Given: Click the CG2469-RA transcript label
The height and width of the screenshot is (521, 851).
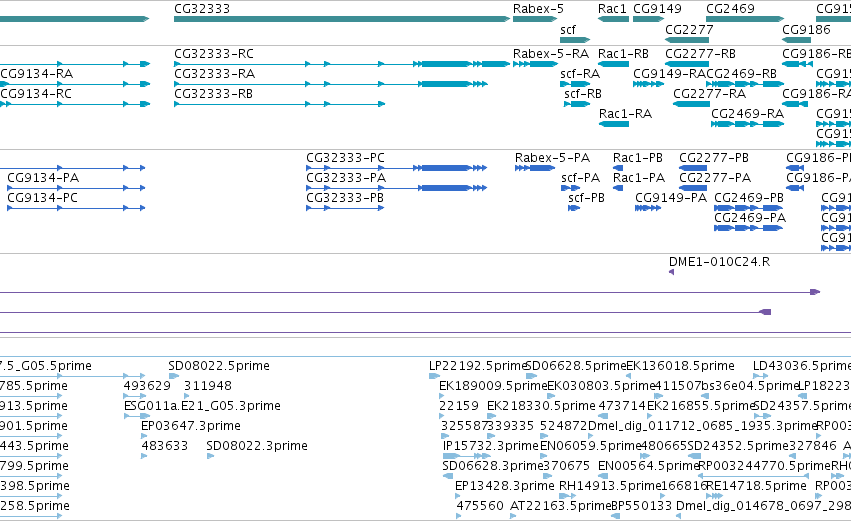Looking at the screenshot, I should coord(747,114).
